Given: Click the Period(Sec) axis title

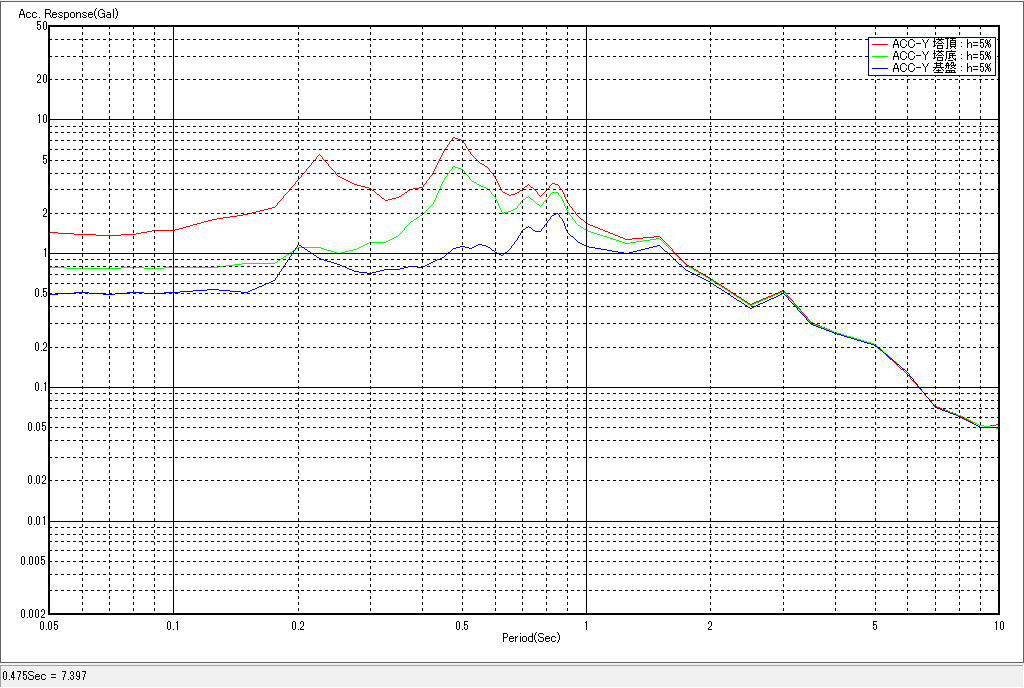Looking at the screenshot, I should [x=531, y=637].
